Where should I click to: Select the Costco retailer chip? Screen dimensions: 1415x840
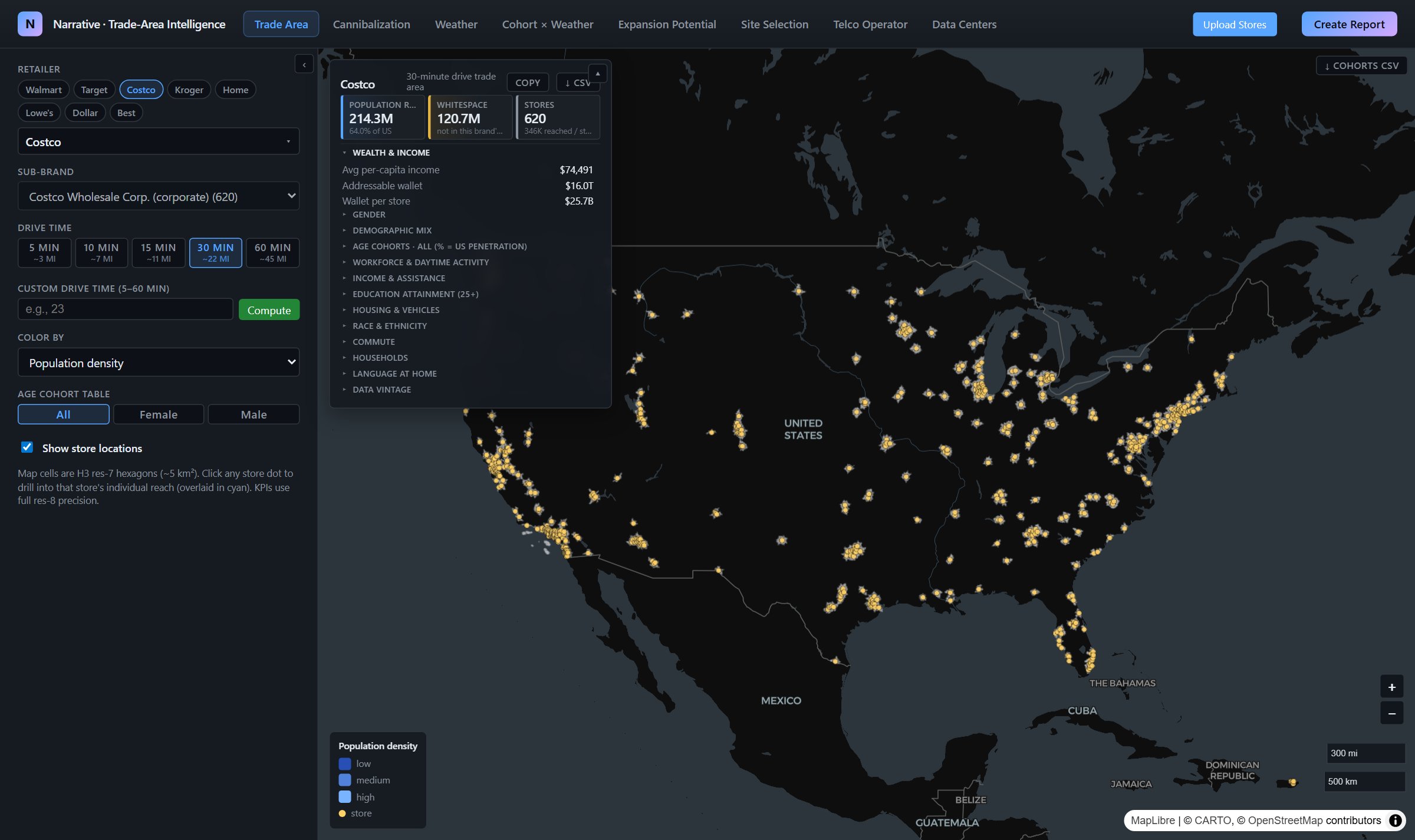141,90
